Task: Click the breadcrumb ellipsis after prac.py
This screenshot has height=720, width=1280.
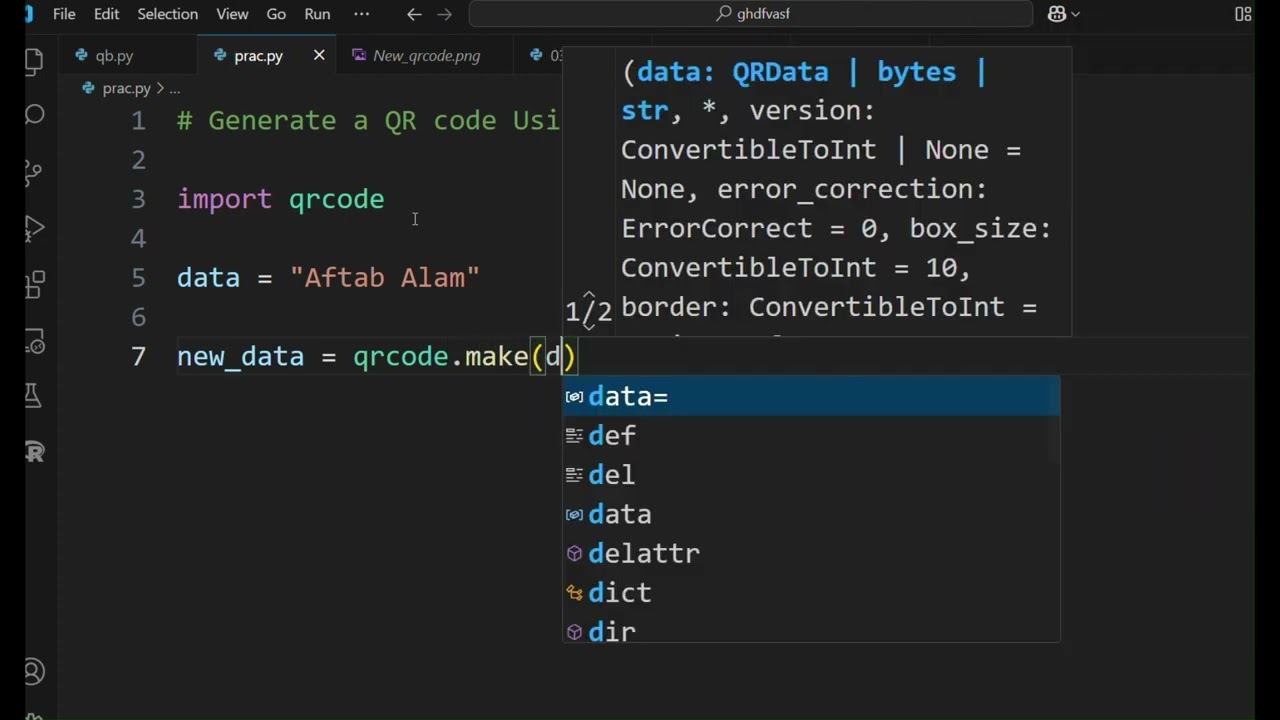Action: [174, 88]
